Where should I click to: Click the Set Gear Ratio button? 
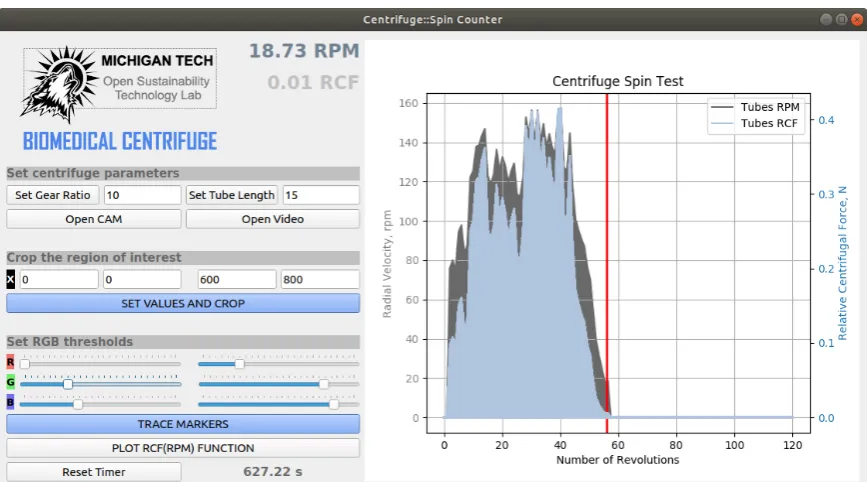(53, 195)
